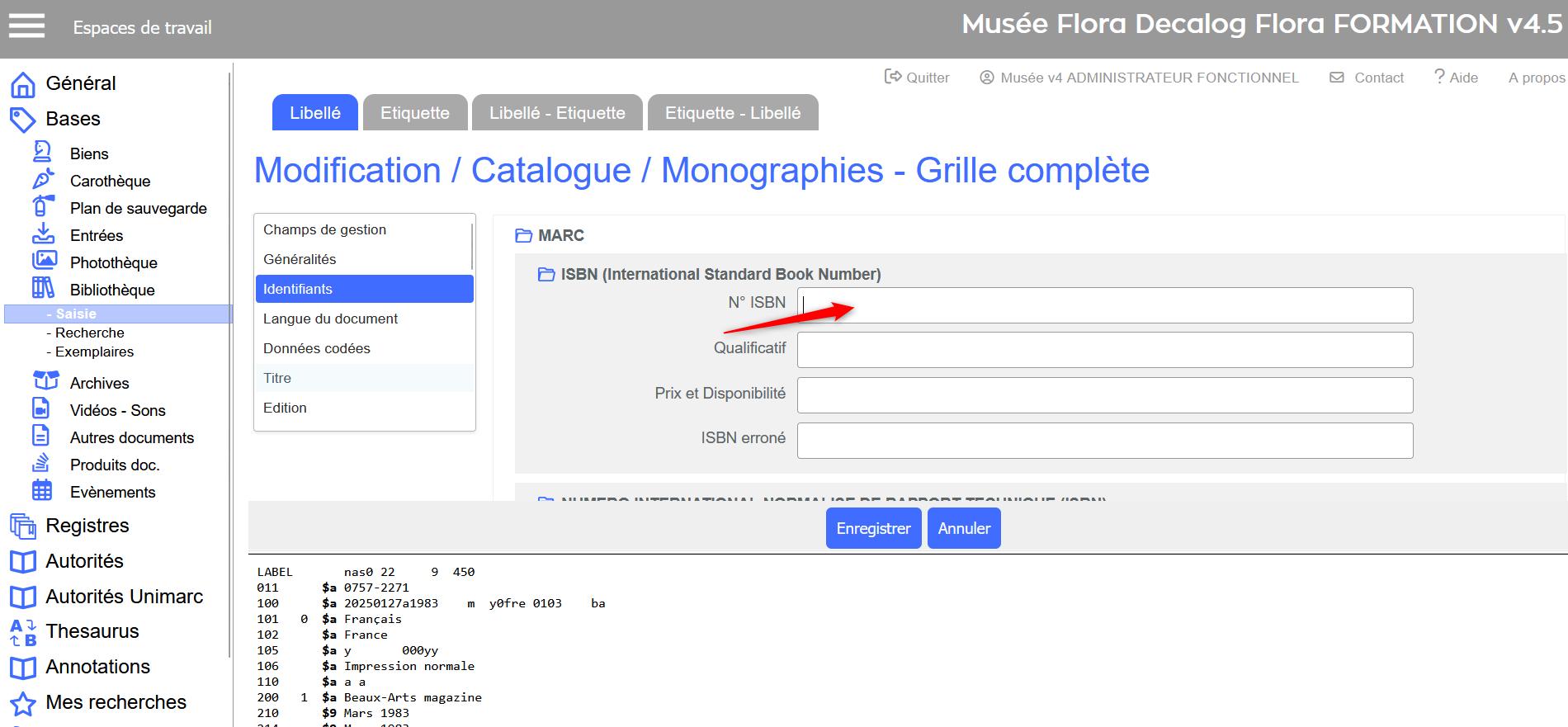Click the Thesaurus A-B icon
This screenshot has height=727, width=1568.
(x=23, y=632)
